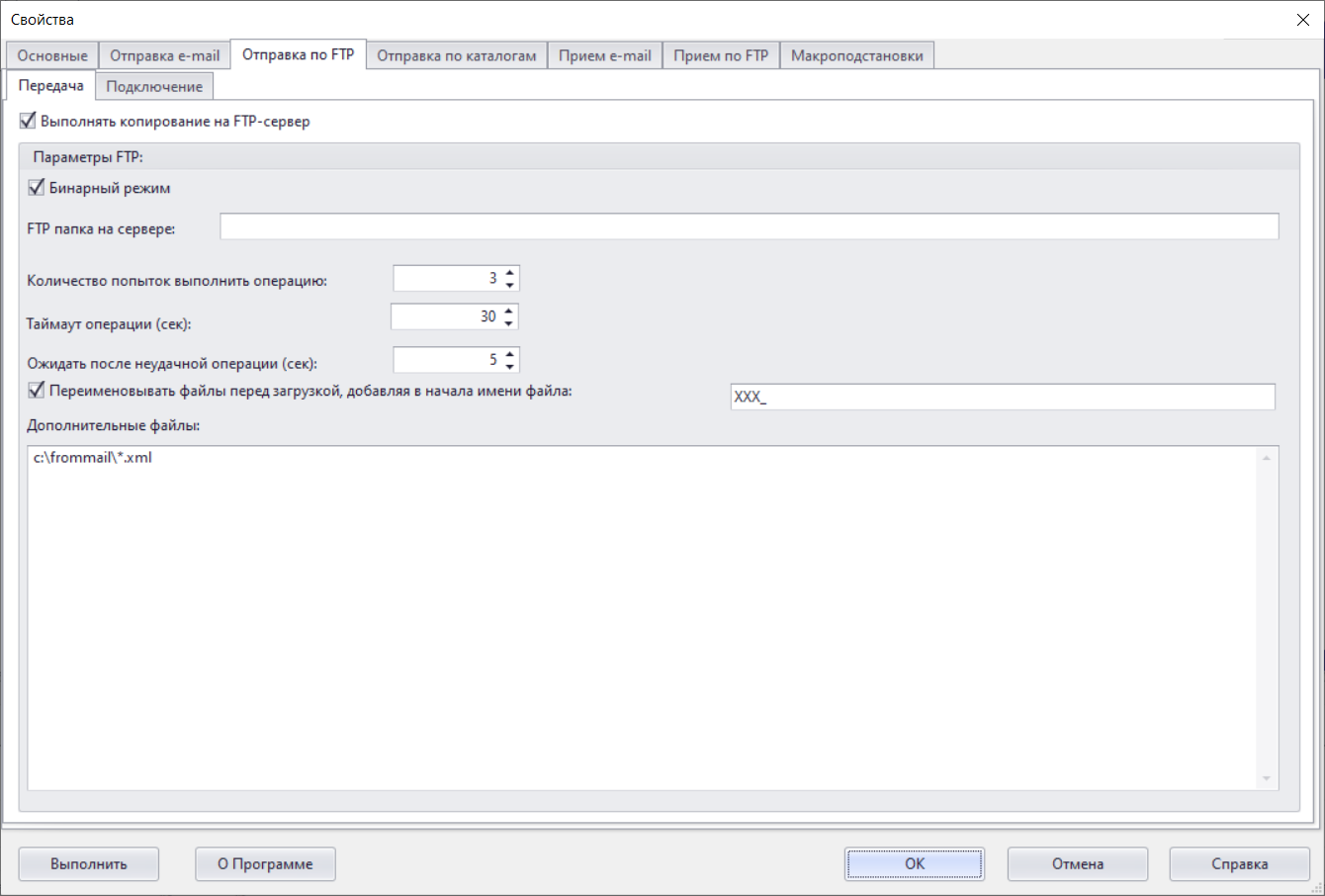Viewport: 1325px width, 896px height.
Task: Click the 'О Программе' button
Action: click(265, 863)
